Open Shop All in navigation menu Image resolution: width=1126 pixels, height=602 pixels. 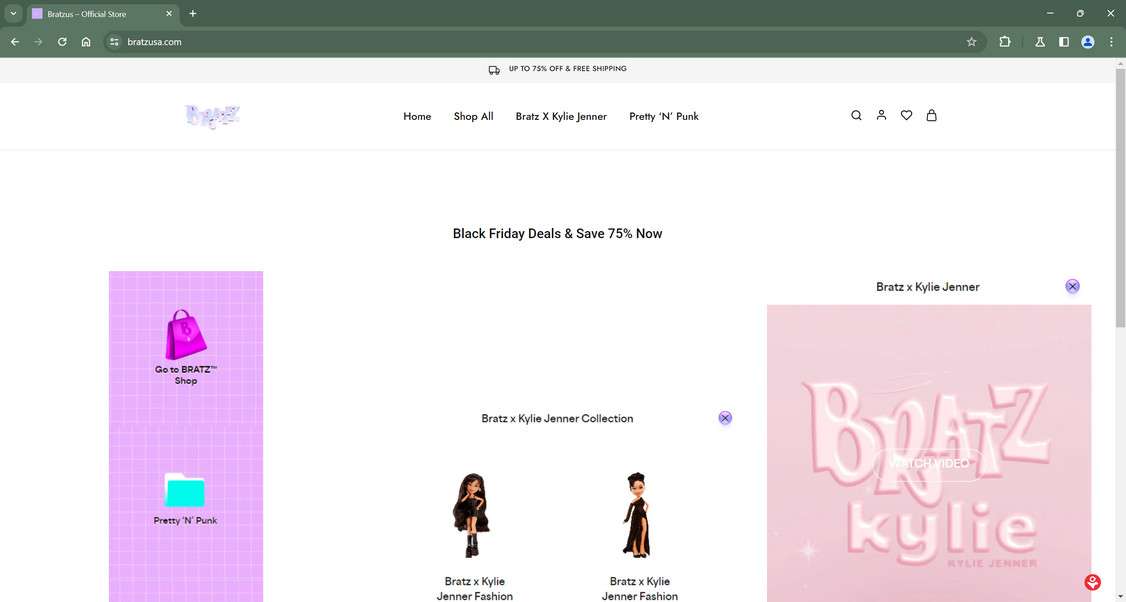click(x=473, y=116)
